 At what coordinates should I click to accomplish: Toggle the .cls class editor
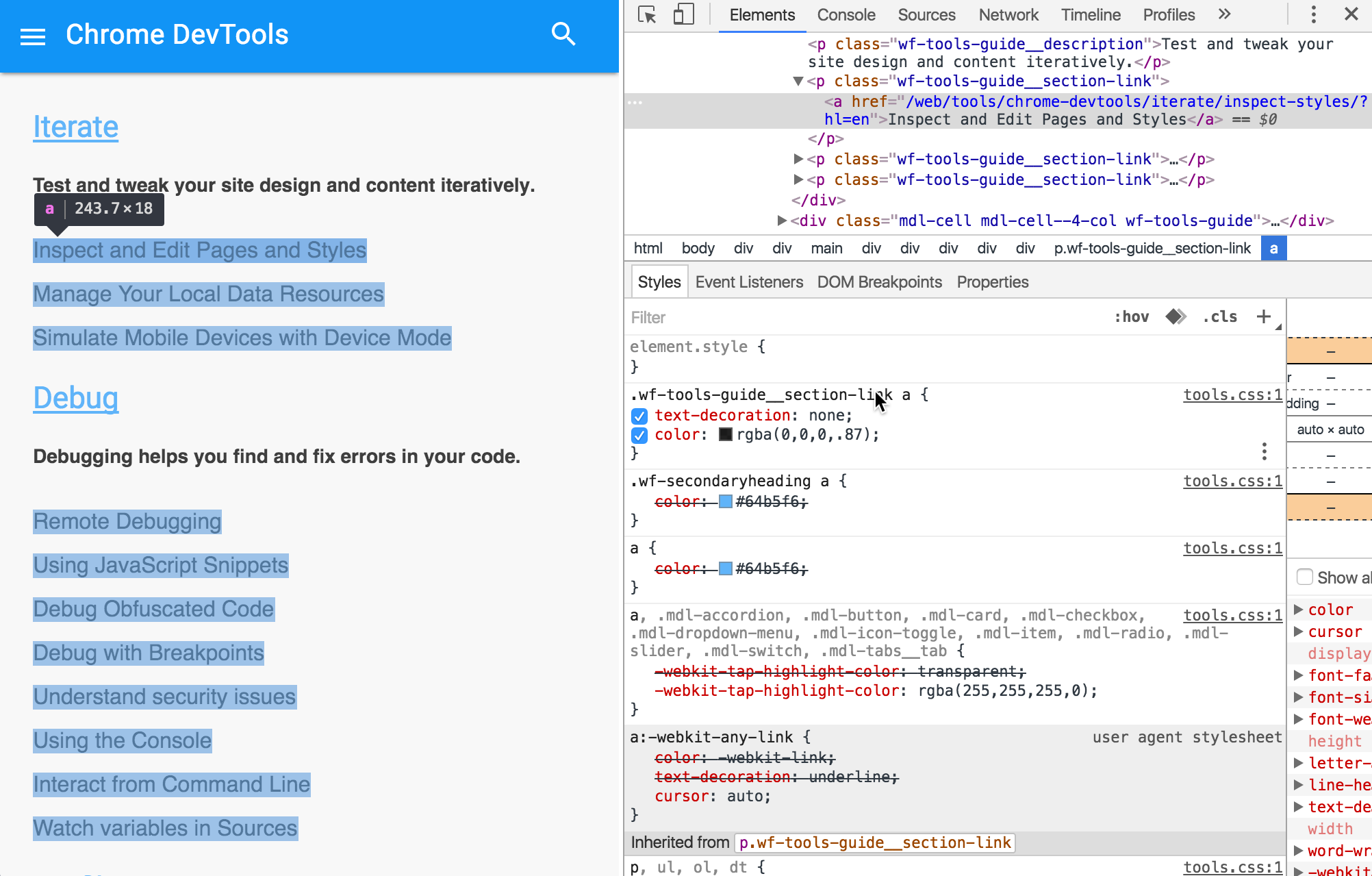[x=1220, y=316]
